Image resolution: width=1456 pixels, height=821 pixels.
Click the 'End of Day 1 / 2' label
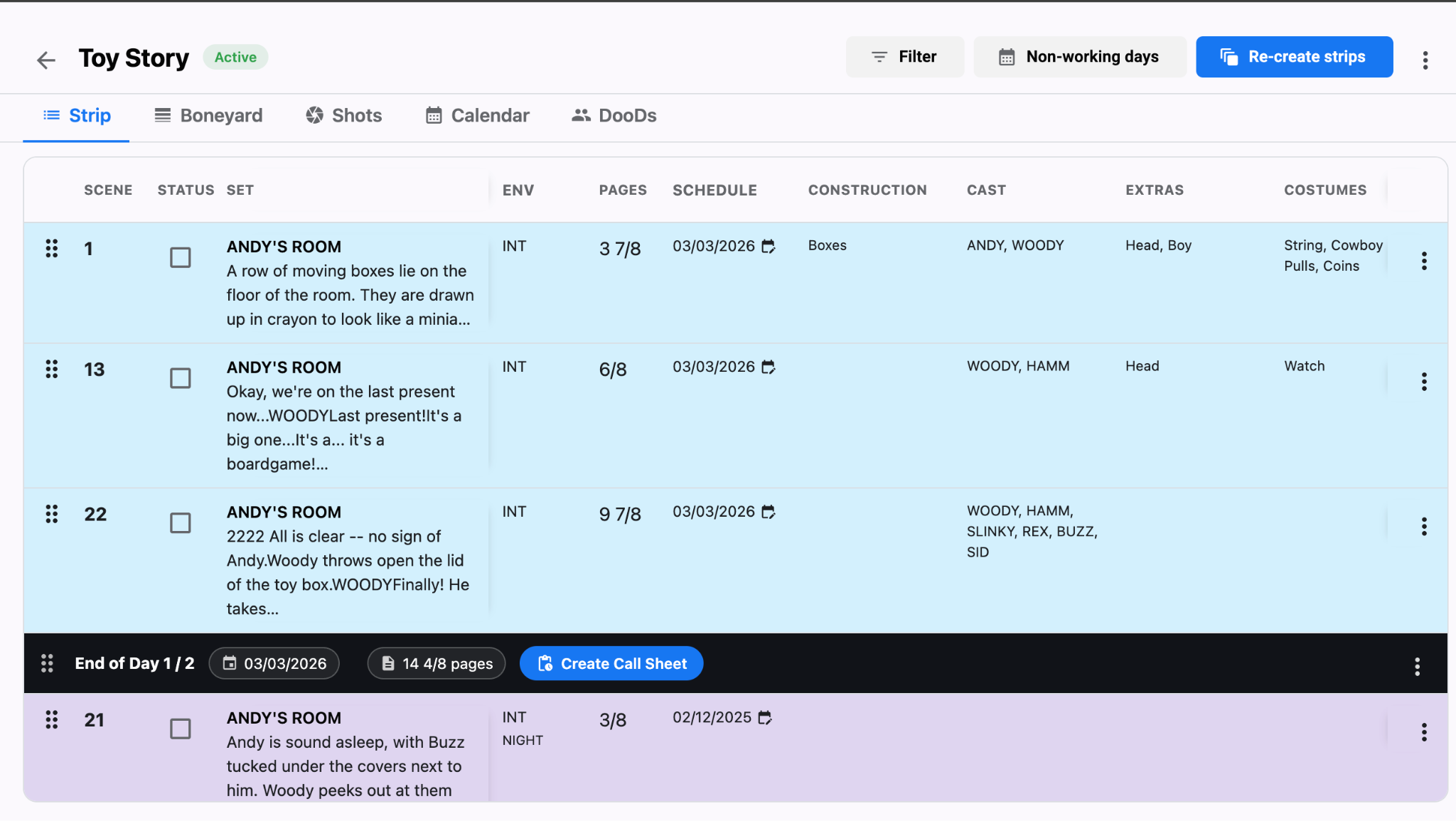[x=134, y=663]
